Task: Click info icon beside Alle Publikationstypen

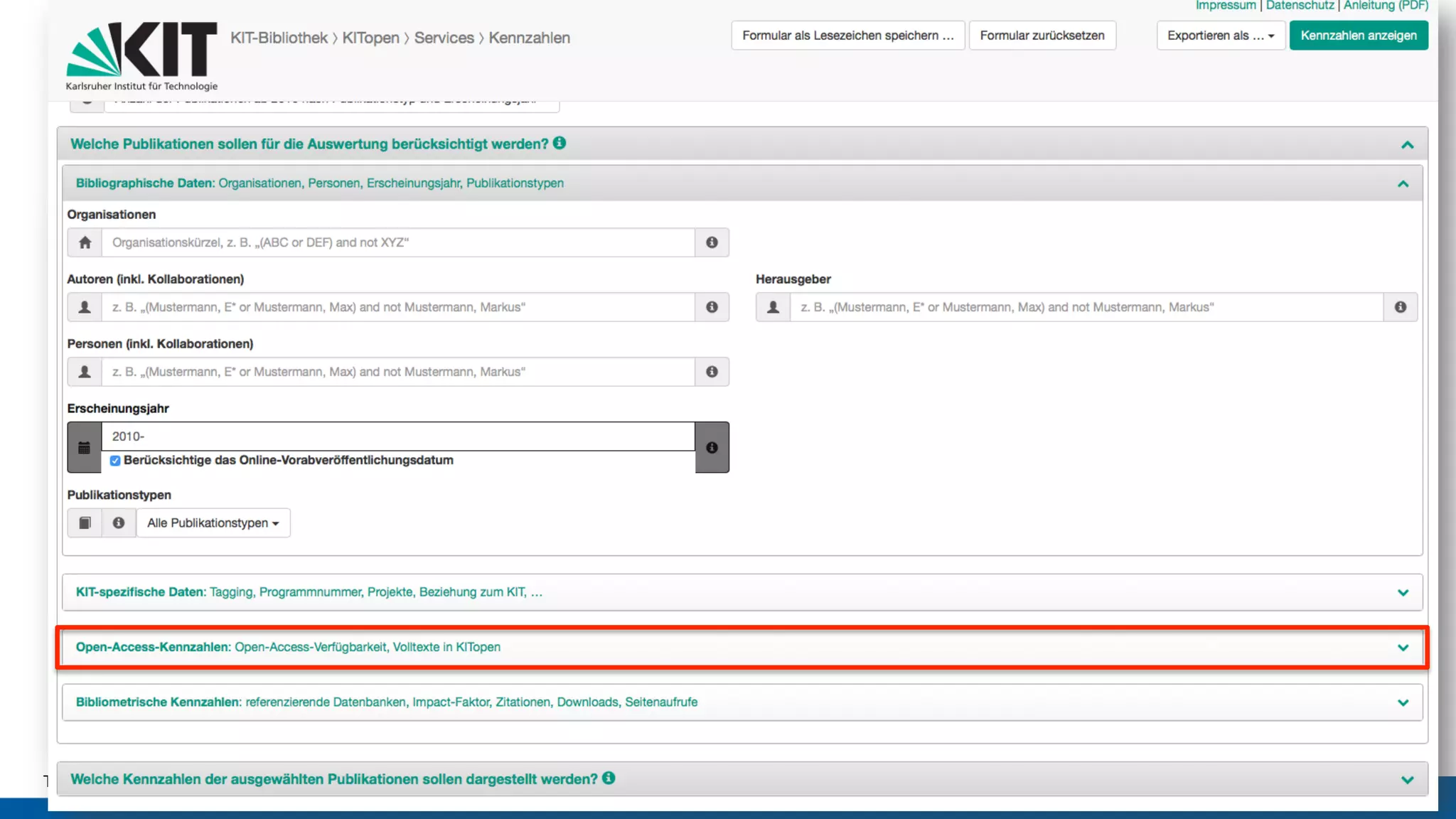Action: (x=119, y=523)
